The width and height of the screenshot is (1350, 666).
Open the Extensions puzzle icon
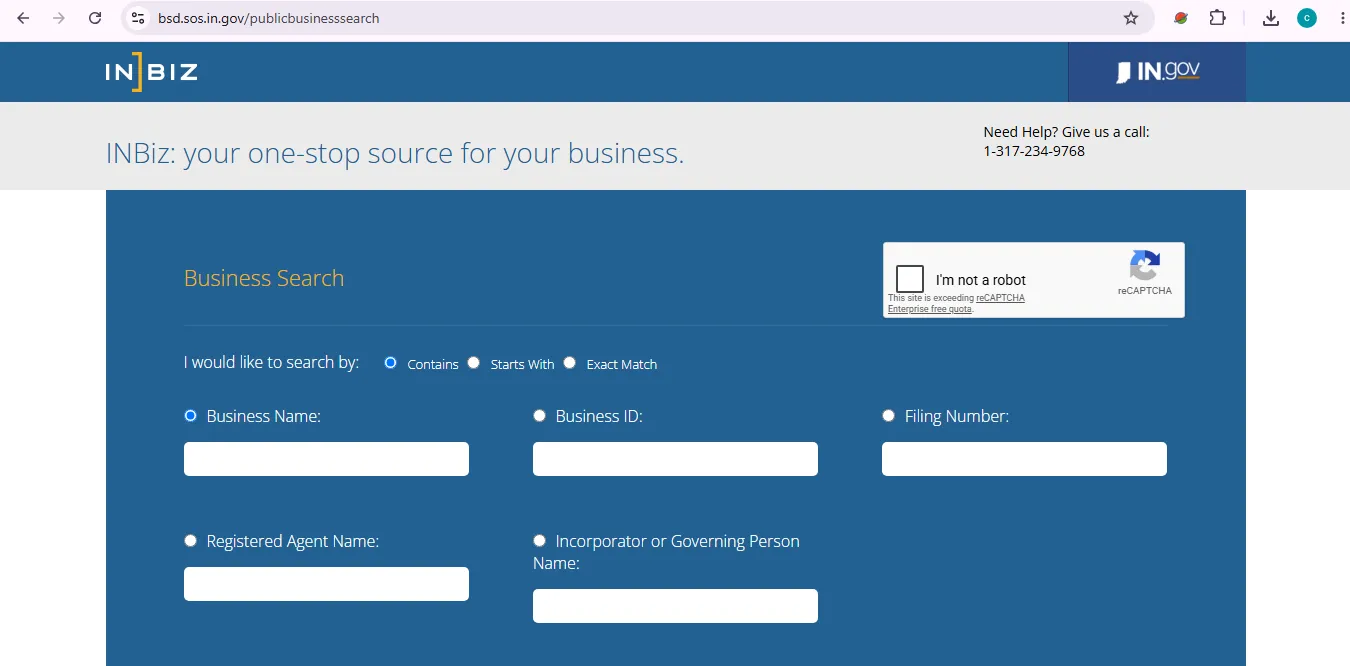tap(1217, 18)
